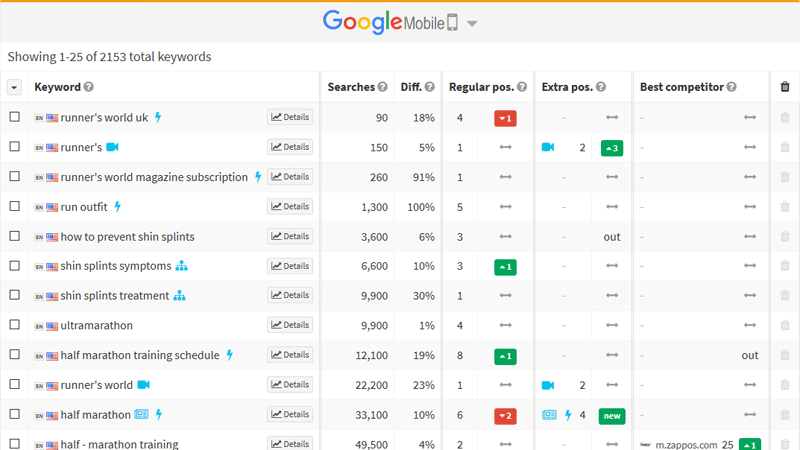800x450 pixels.
Task: Click the 91% difficulty value
Action: click(423, 177)
